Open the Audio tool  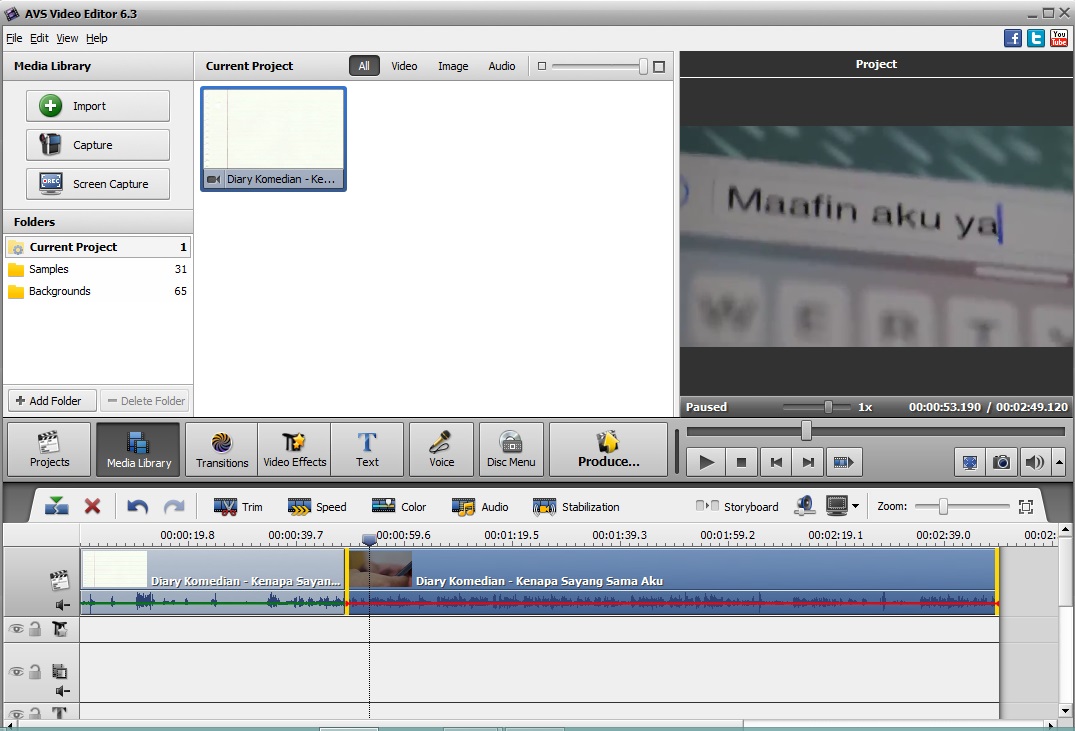[x=480, y=507]
